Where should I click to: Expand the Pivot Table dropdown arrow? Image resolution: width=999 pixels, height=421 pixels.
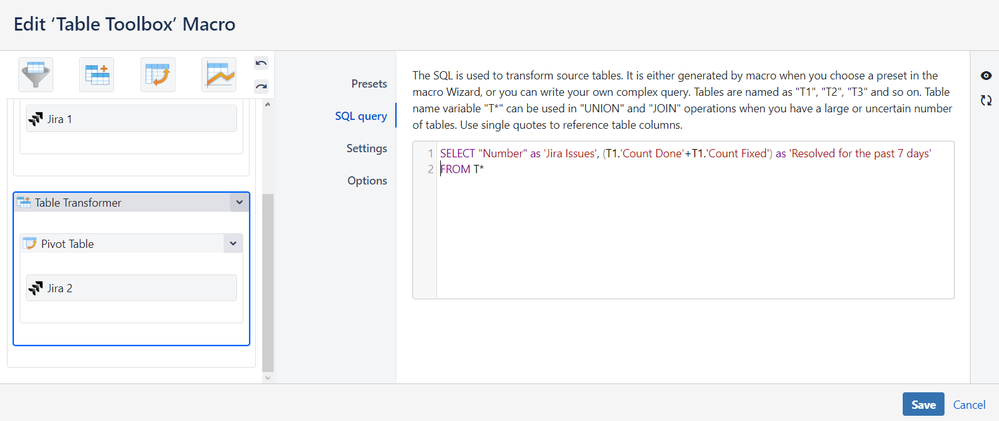[233, 243]
